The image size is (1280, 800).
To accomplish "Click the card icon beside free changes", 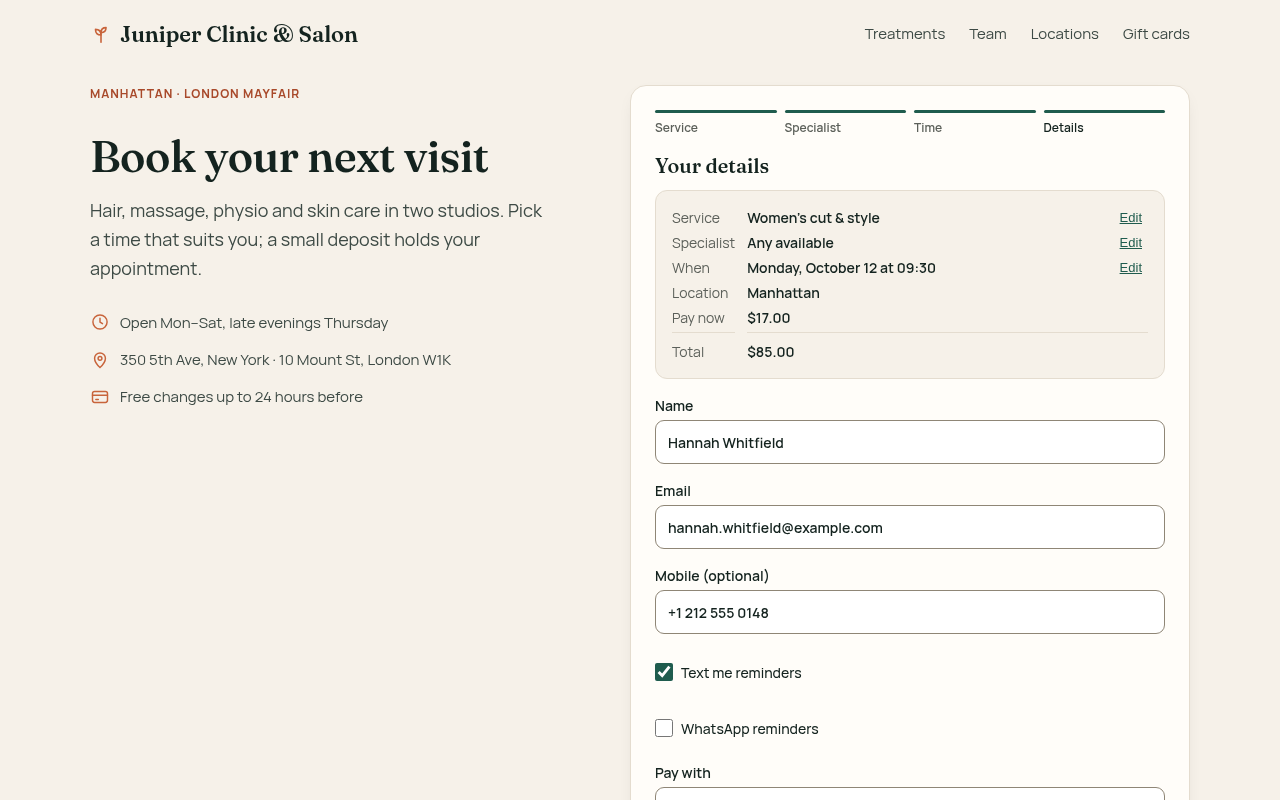I will point(100,397).
